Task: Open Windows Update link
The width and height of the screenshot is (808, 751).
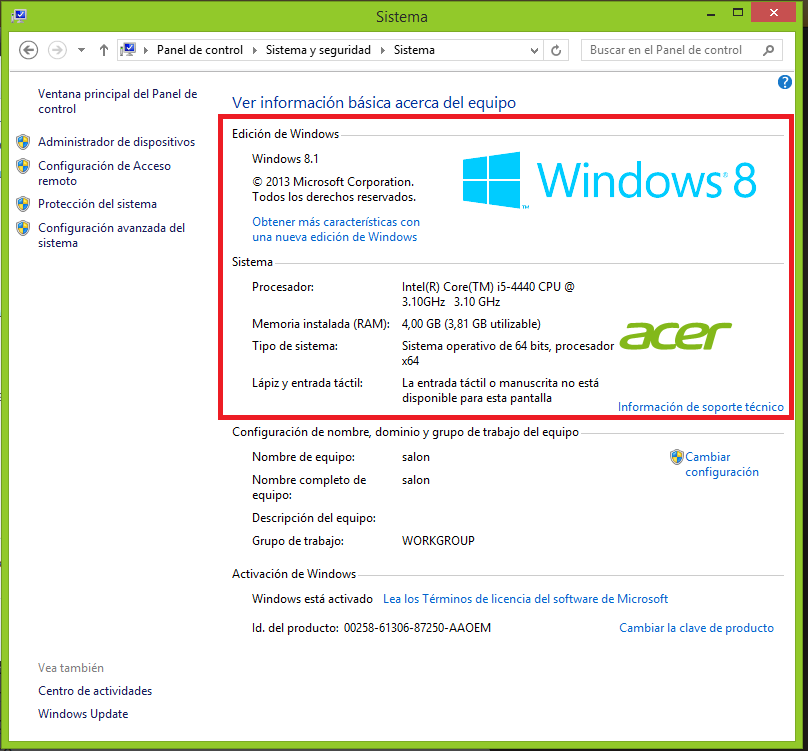Action: [83, 714]
